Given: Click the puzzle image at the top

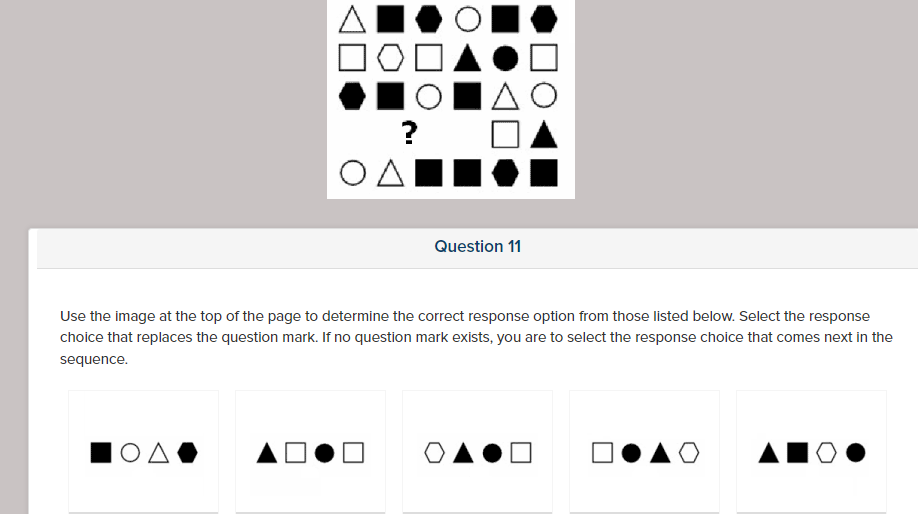Looking at the screenshot, I should click(451, 99).
